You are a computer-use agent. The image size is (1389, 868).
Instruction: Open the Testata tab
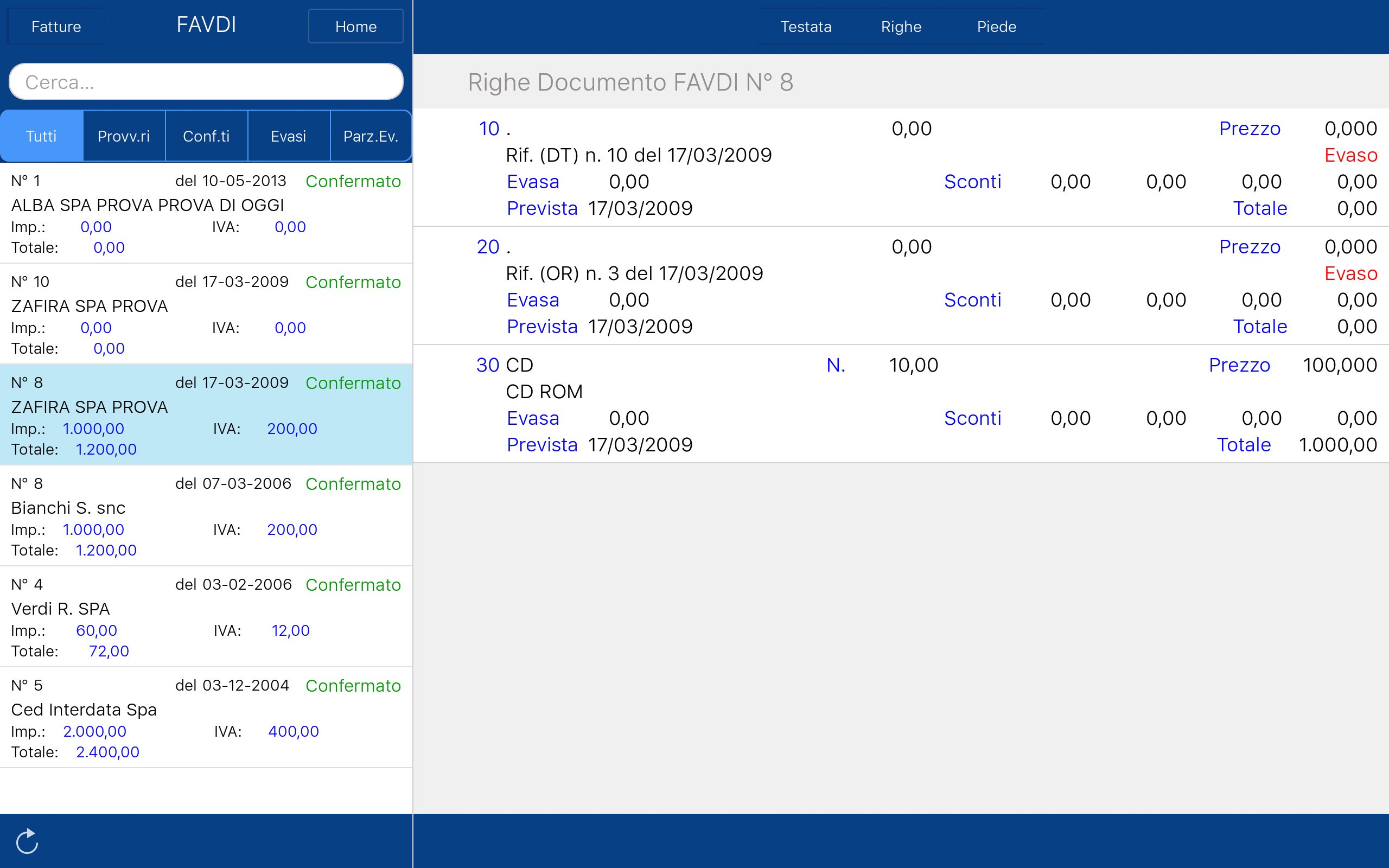pyautogui.click(x=805, y=27)
